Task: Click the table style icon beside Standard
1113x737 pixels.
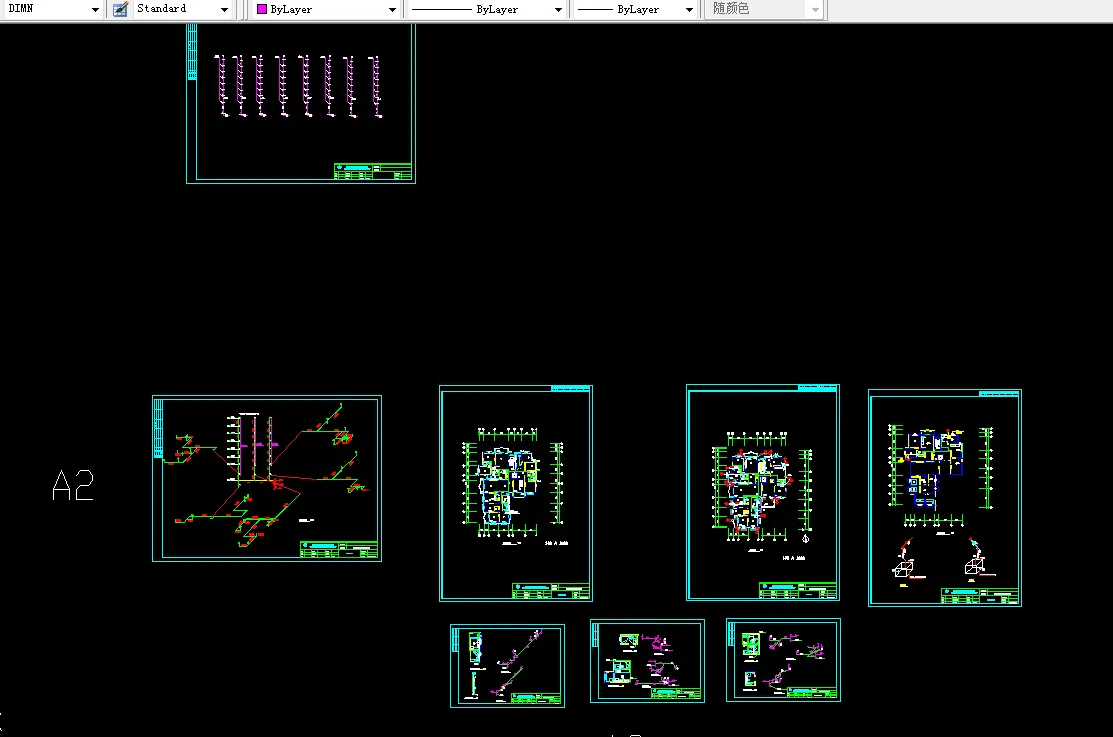Action: click(x=121, y=9)
